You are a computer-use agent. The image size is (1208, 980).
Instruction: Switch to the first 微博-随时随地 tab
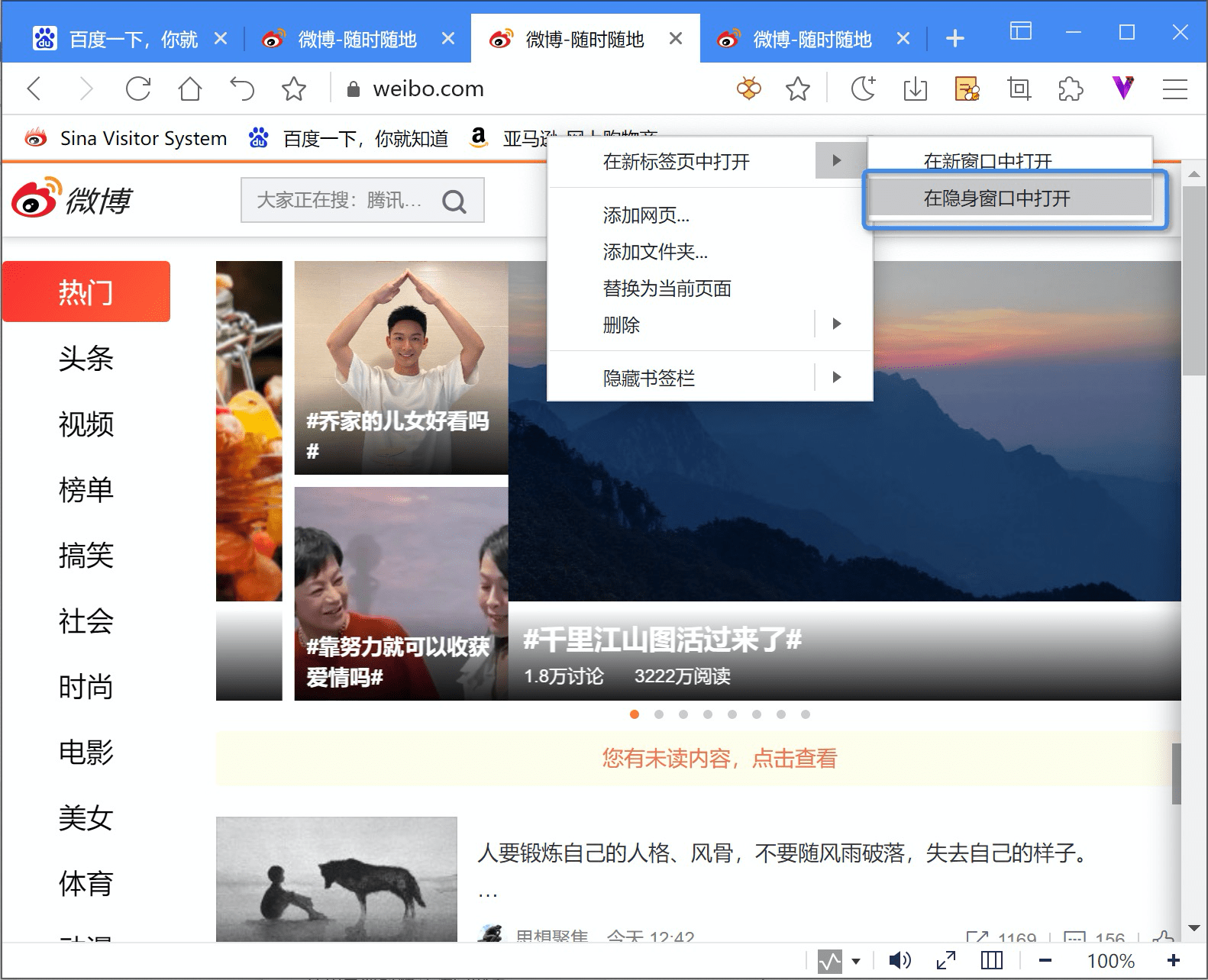click(x=357, y=39)
